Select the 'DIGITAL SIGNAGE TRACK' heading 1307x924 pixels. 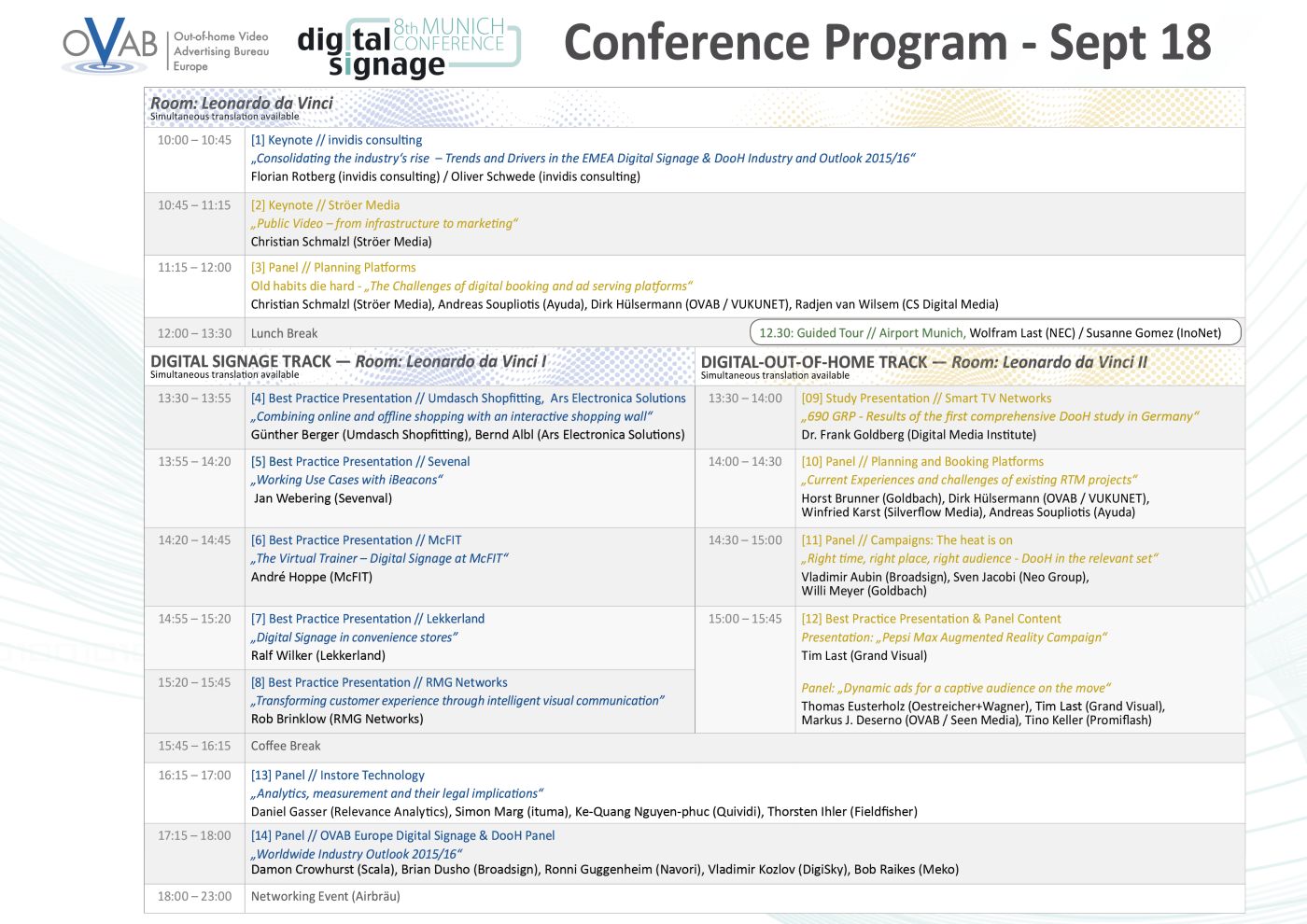(241, 361)
